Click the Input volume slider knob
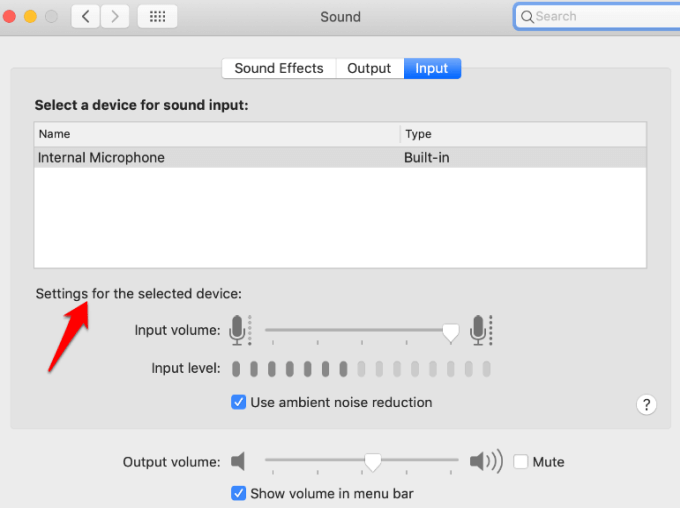680x508 pixels. click(451, 331)
